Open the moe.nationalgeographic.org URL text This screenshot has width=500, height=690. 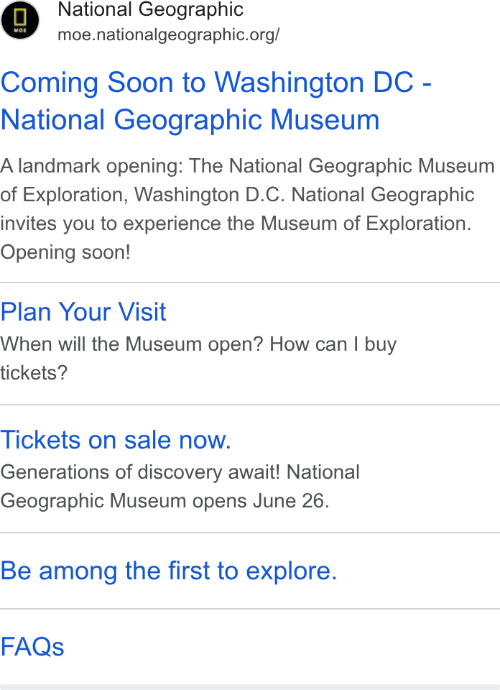click(169, 35)
